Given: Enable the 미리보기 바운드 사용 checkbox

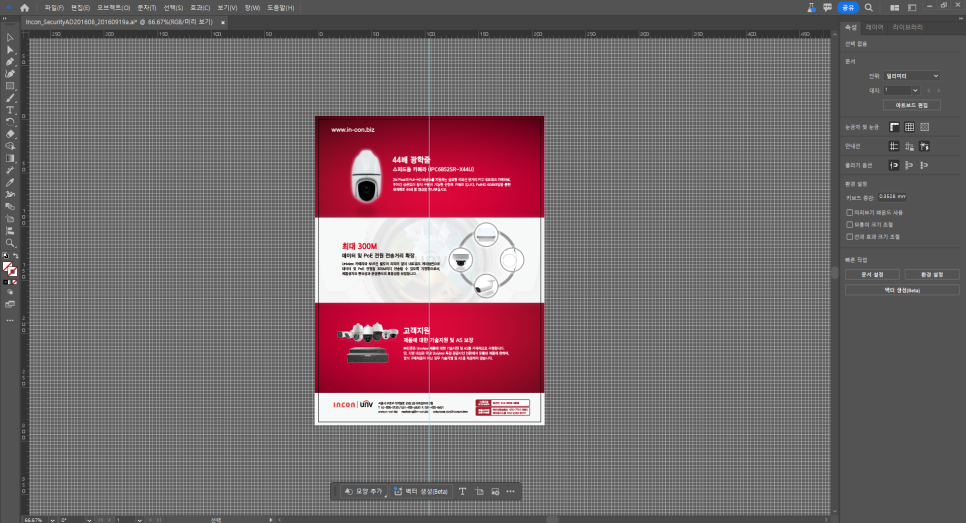Looking at the screenshot, I should tap(850, 213).
